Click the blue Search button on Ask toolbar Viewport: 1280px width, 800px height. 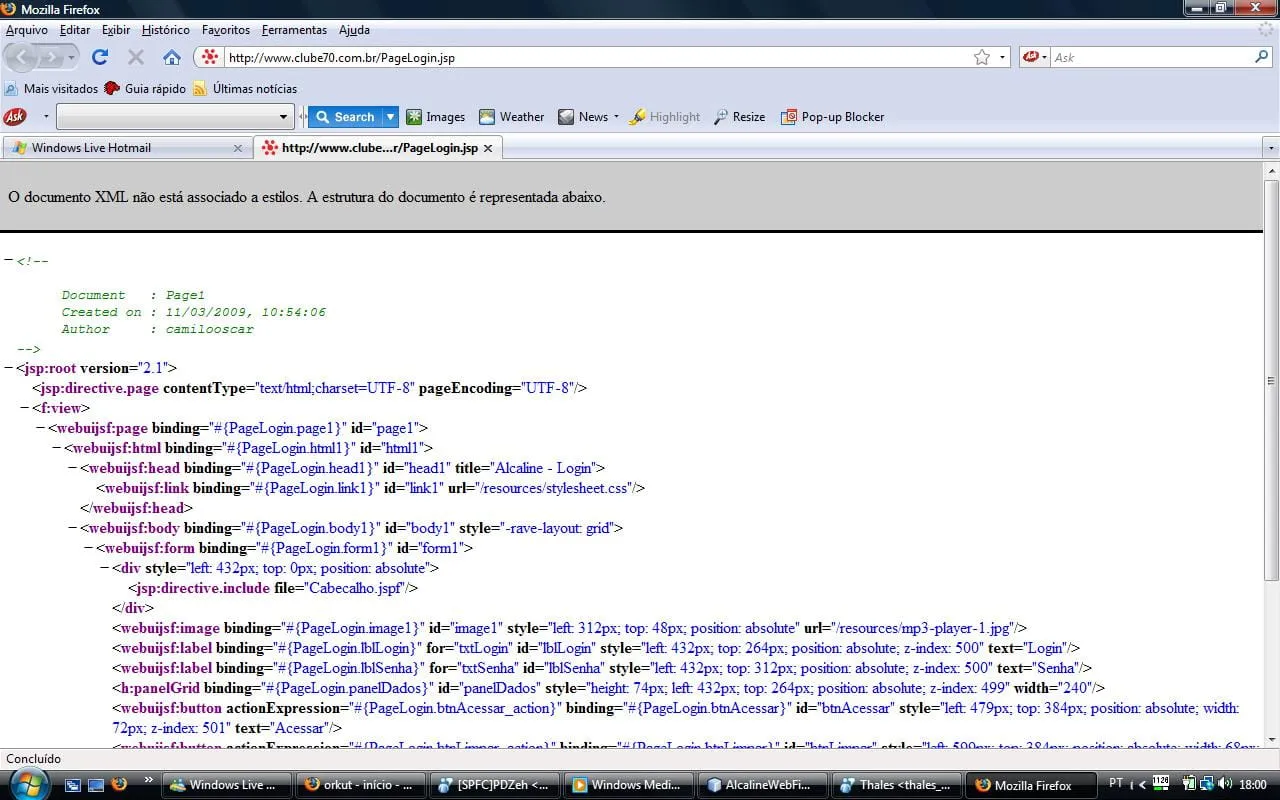(344, 117)
